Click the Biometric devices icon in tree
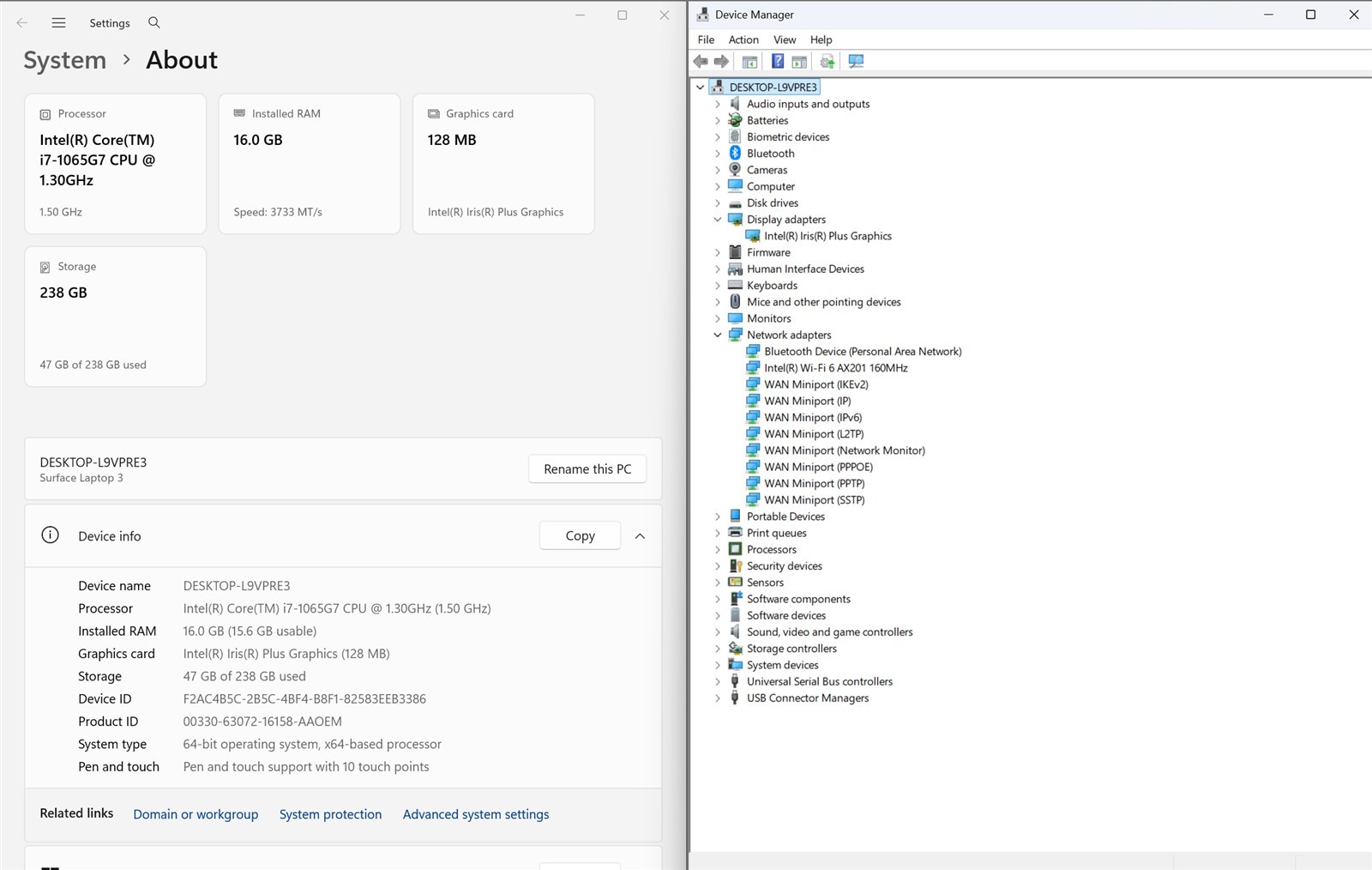 pos(735,136)
